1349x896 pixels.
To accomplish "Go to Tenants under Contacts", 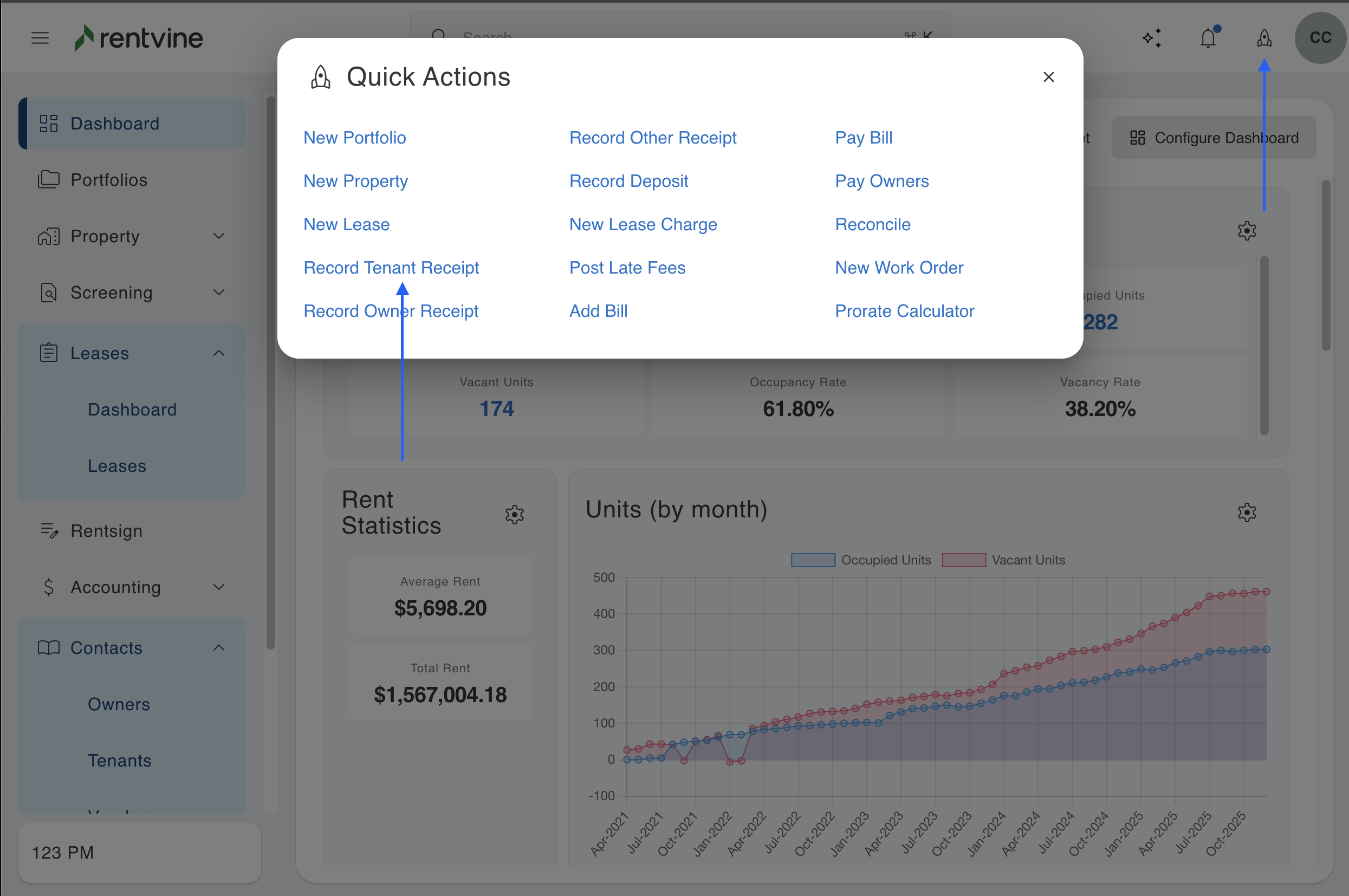I will 119,761.
